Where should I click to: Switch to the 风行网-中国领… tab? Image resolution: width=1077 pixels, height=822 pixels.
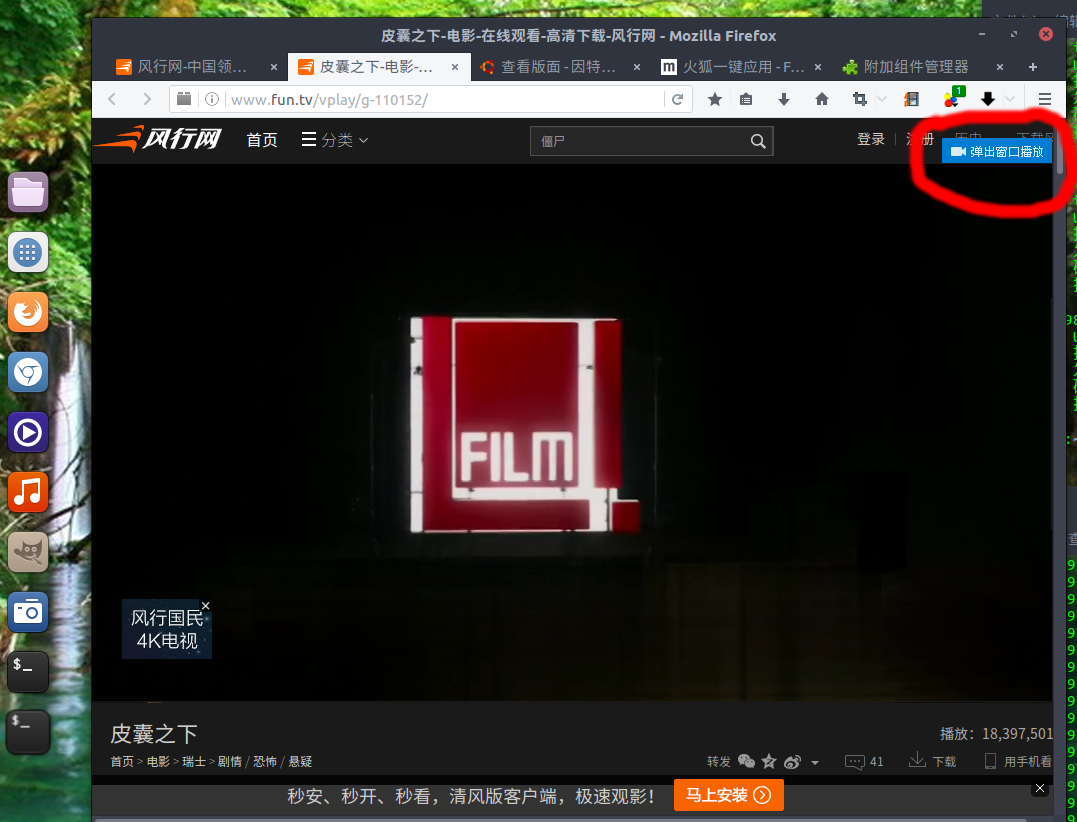point(197,67)
